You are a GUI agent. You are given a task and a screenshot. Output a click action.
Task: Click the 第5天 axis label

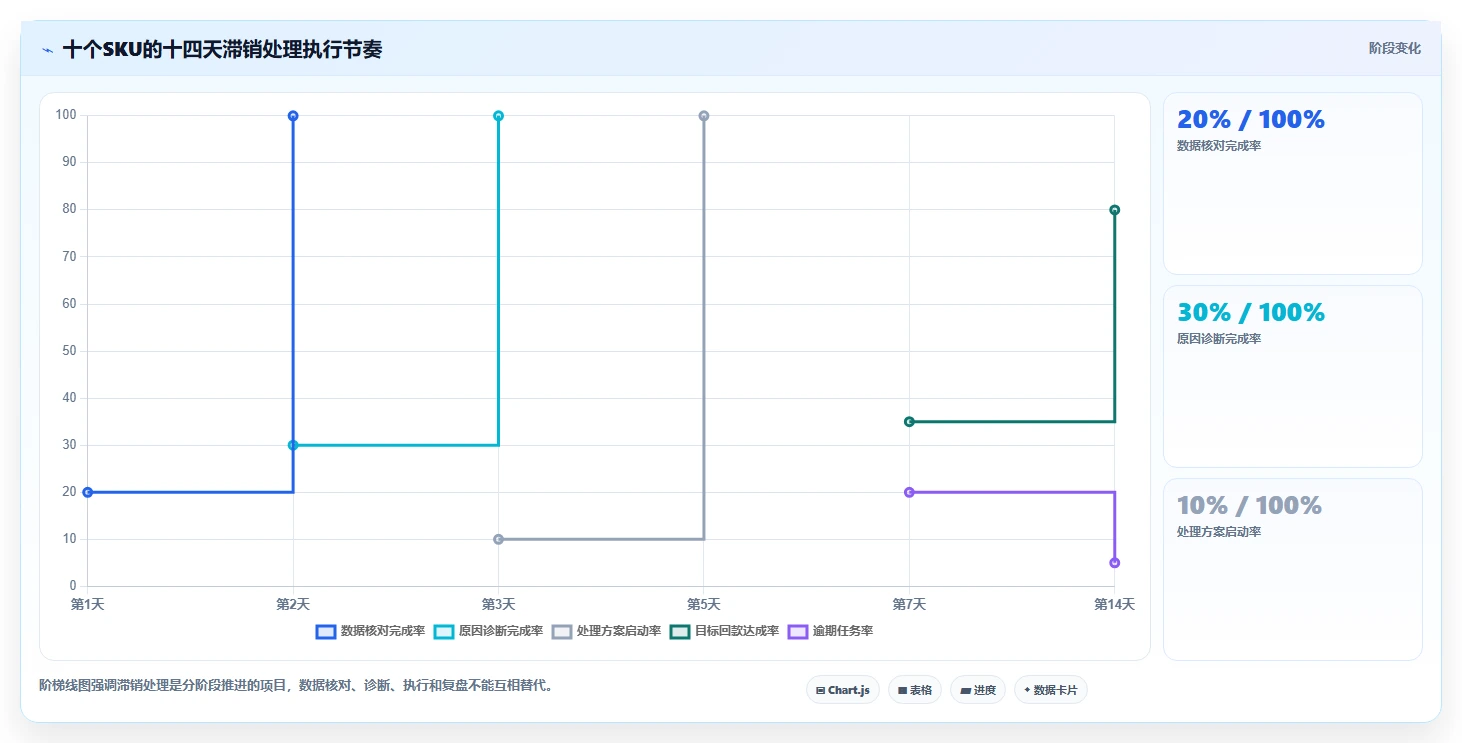pos(704,604)
